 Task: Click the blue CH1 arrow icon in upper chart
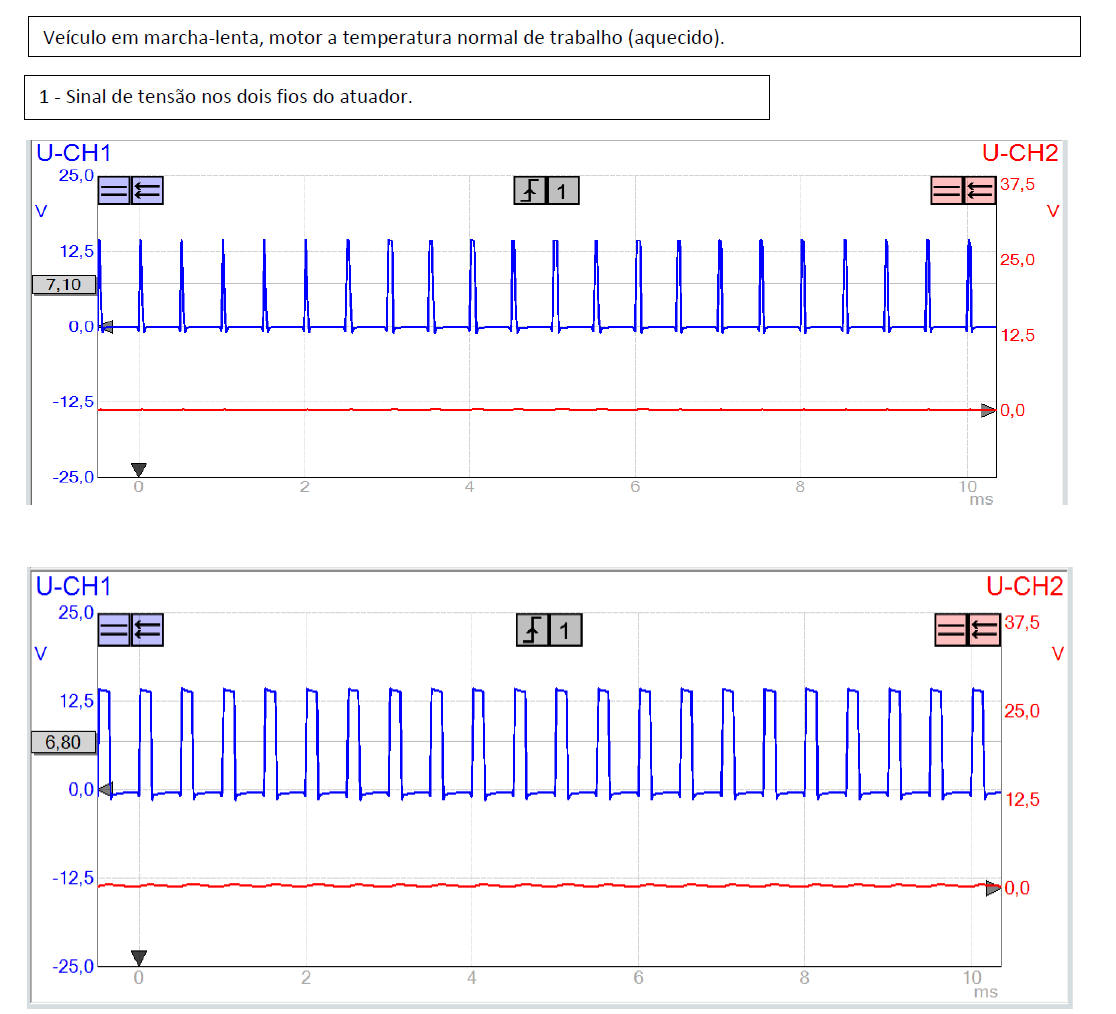coord(147,190)
